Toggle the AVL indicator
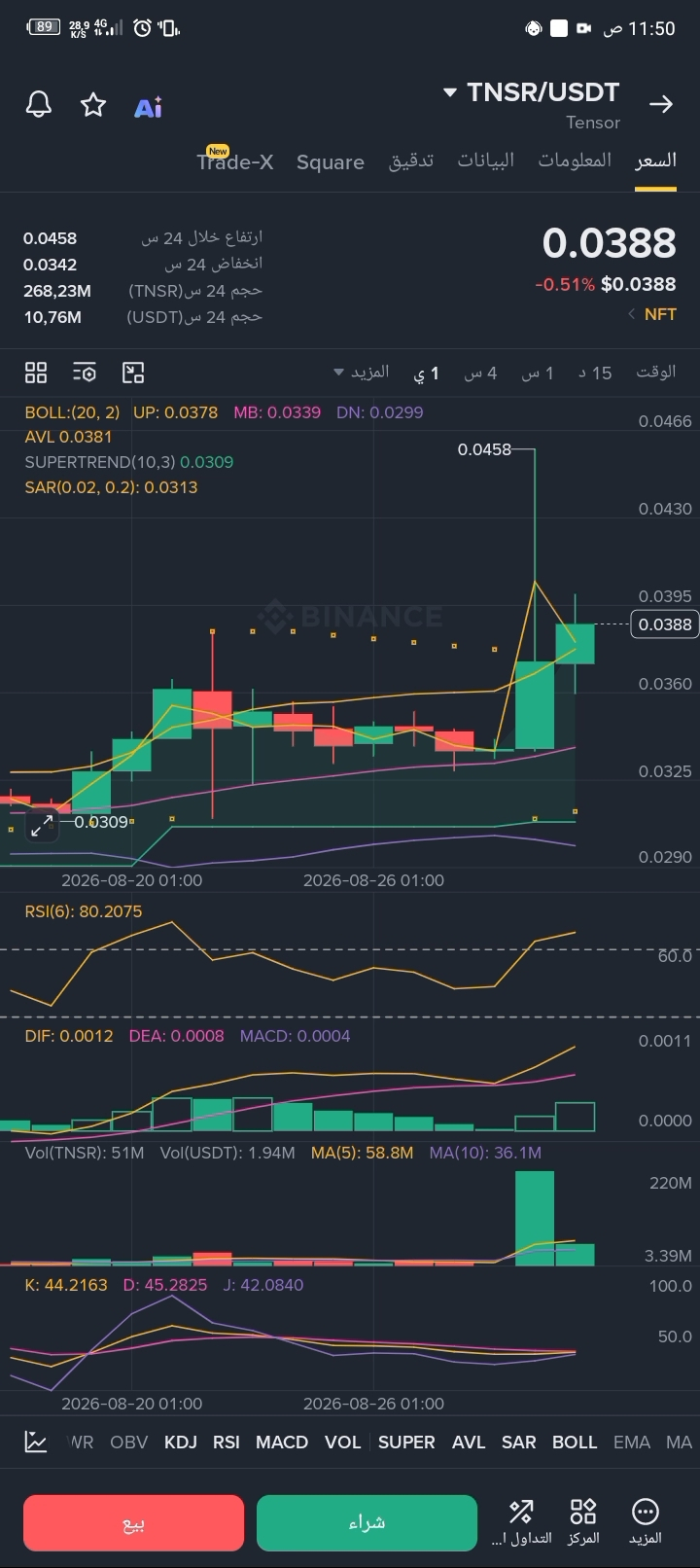 pos(469,1442)
